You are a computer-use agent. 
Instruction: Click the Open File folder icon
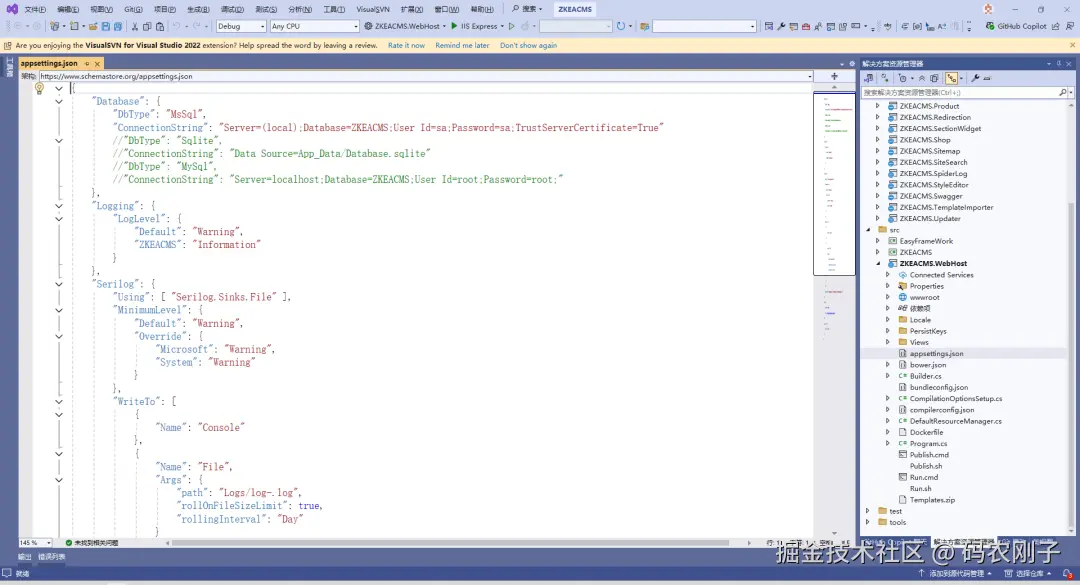coord(93,26)
